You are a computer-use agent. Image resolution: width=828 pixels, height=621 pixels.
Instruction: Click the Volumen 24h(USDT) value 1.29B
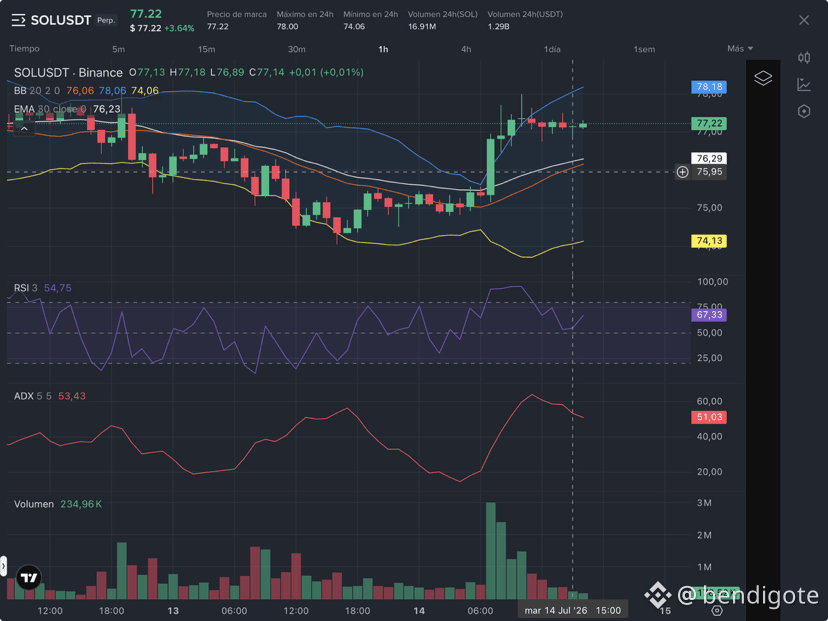pyautogui.click(x=498, y=26)
